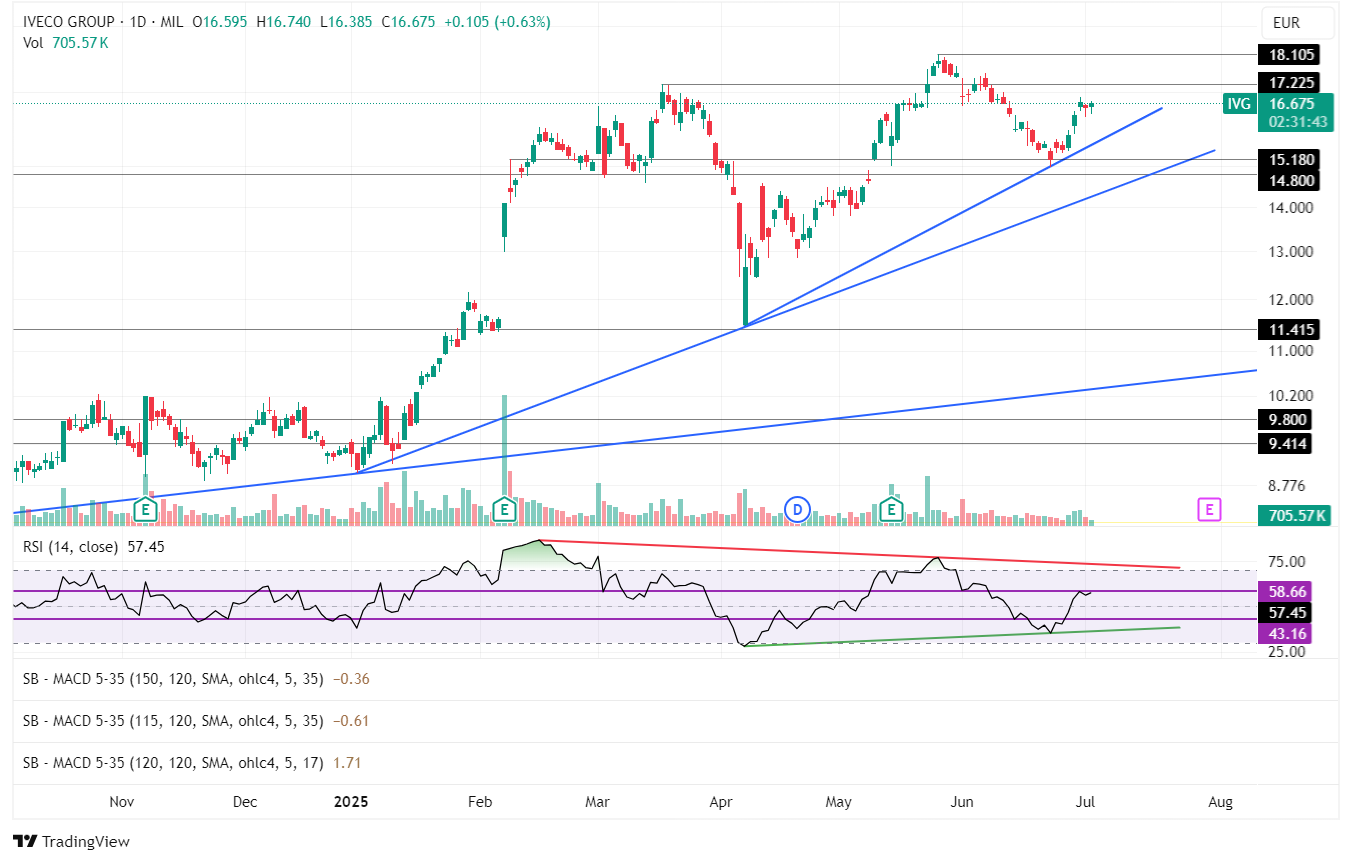Open the EUR currency selector
This screenshot has width=1352, height=863.
(x=1299, y=22)
